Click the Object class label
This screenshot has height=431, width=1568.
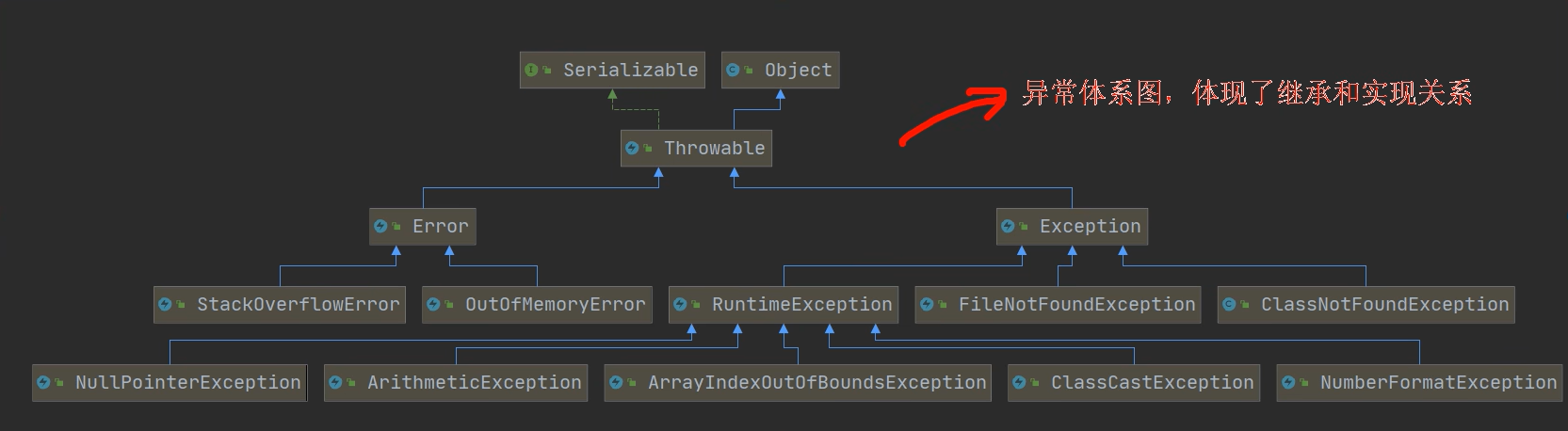(x=798, y=71)
